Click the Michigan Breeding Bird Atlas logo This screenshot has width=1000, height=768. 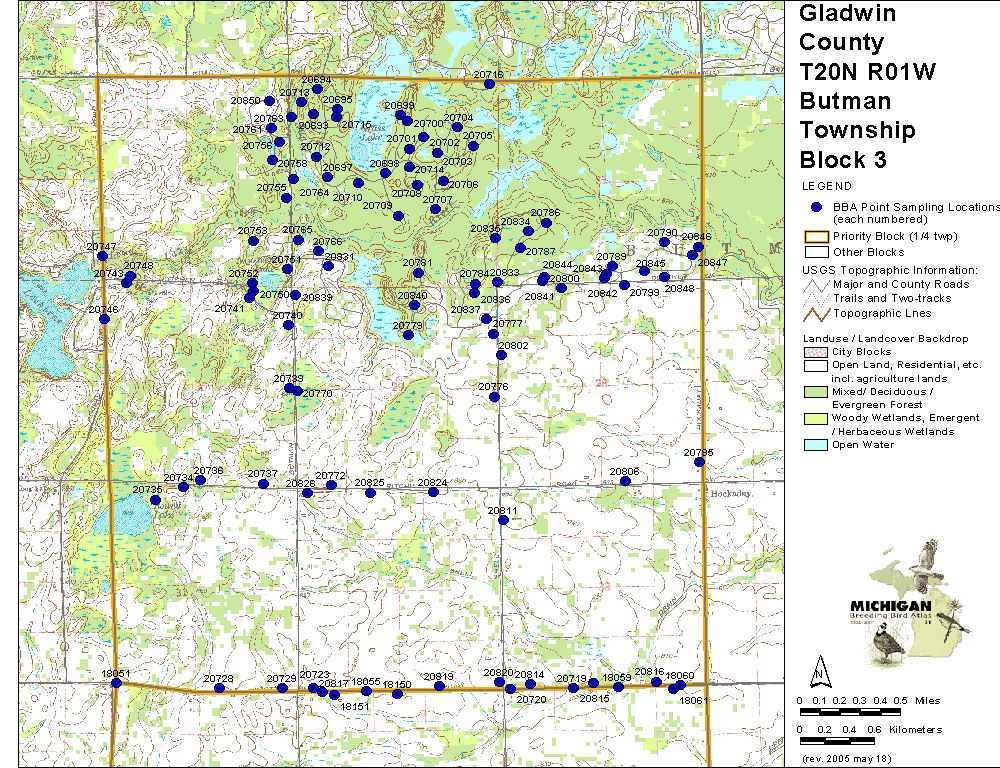908,605
